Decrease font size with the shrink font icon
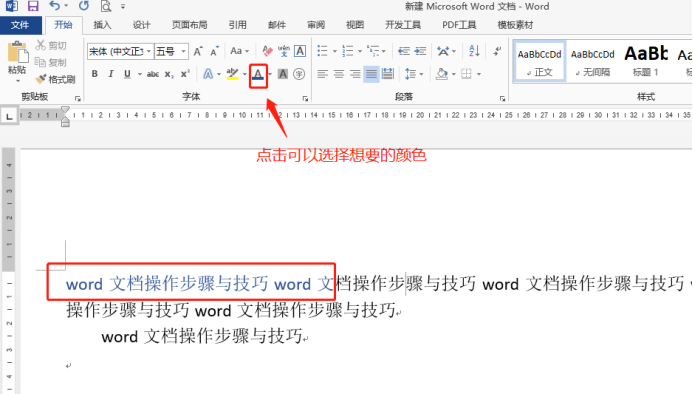 tap(215, 51)
